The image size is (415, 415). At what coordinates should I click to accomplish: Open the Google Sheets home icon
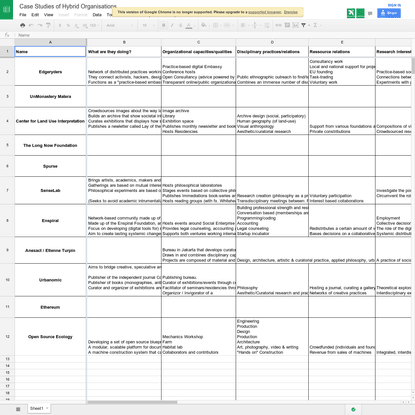click(x=6, y=9)
